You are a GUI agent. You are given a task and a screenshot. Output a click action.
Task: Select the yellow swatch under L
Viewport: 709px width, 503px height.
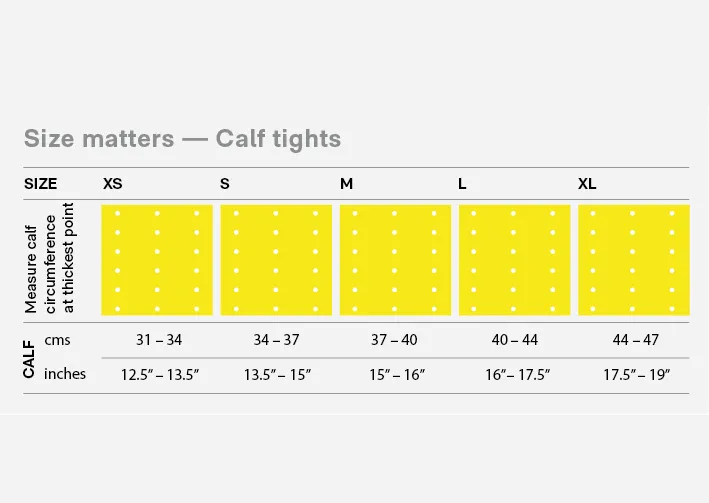(x=515, y=260)
